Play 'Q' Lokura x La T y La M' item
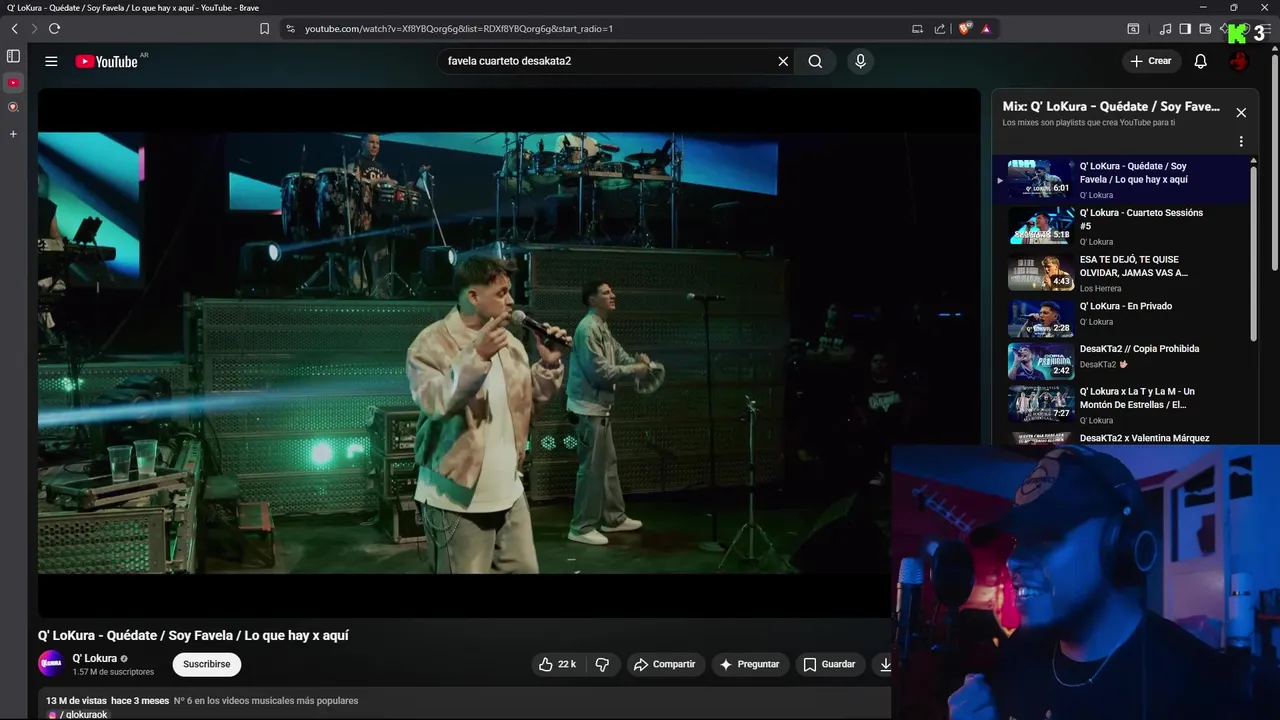Screen dimensions: 1280x720 pyautogui.click(x=1120, y=405)
